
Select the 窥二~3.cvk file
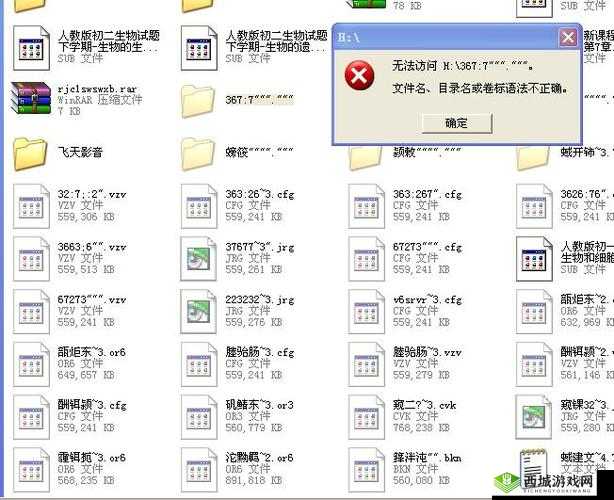[367, 417]
